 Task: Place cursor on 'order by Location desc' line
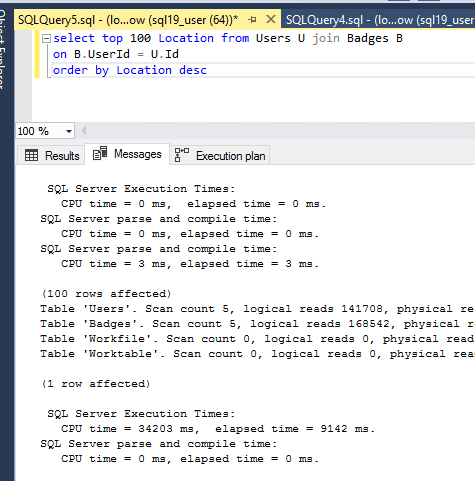[130, 70]
